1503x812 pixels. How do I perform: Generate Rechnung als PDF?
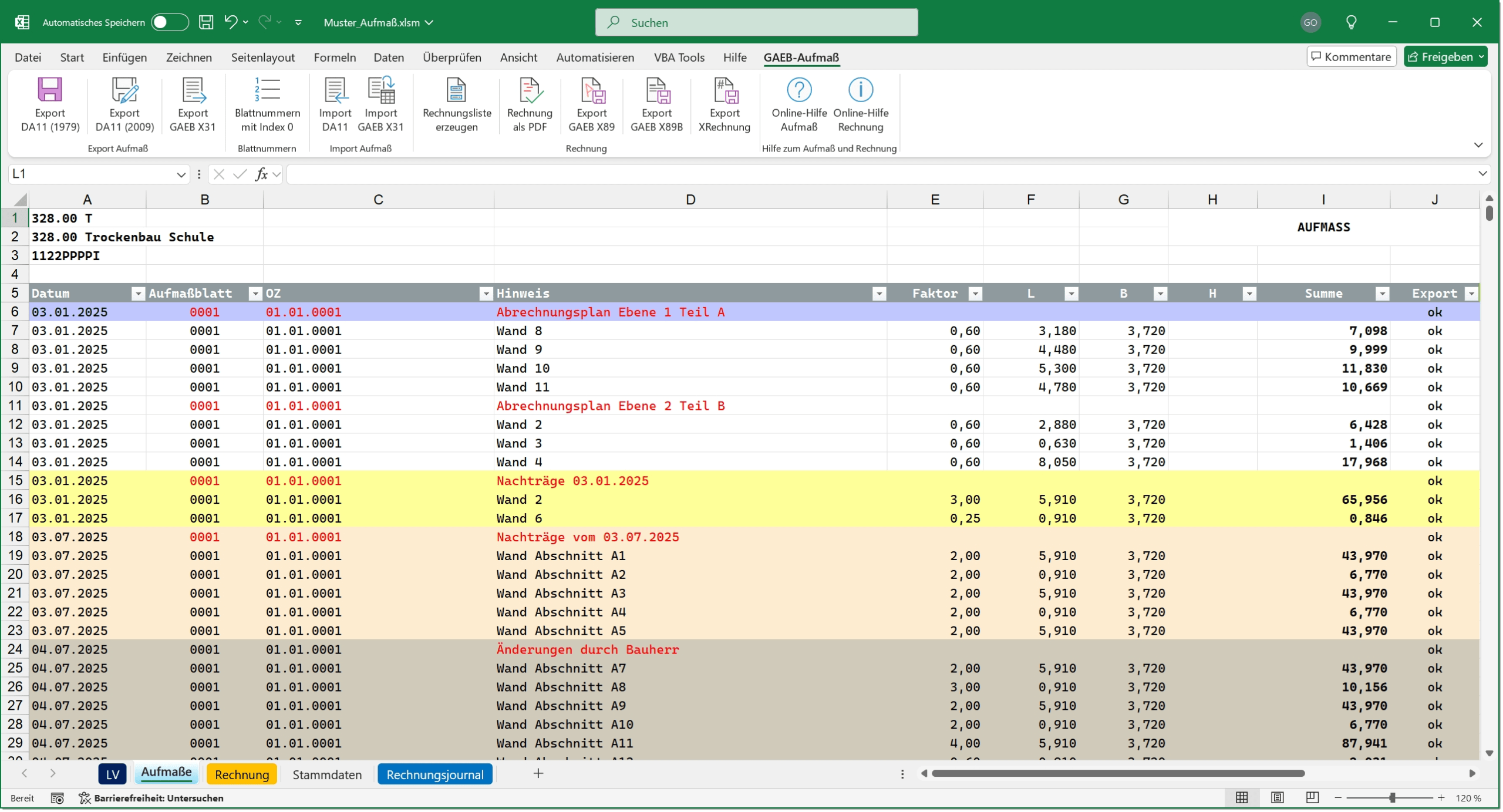530,105
